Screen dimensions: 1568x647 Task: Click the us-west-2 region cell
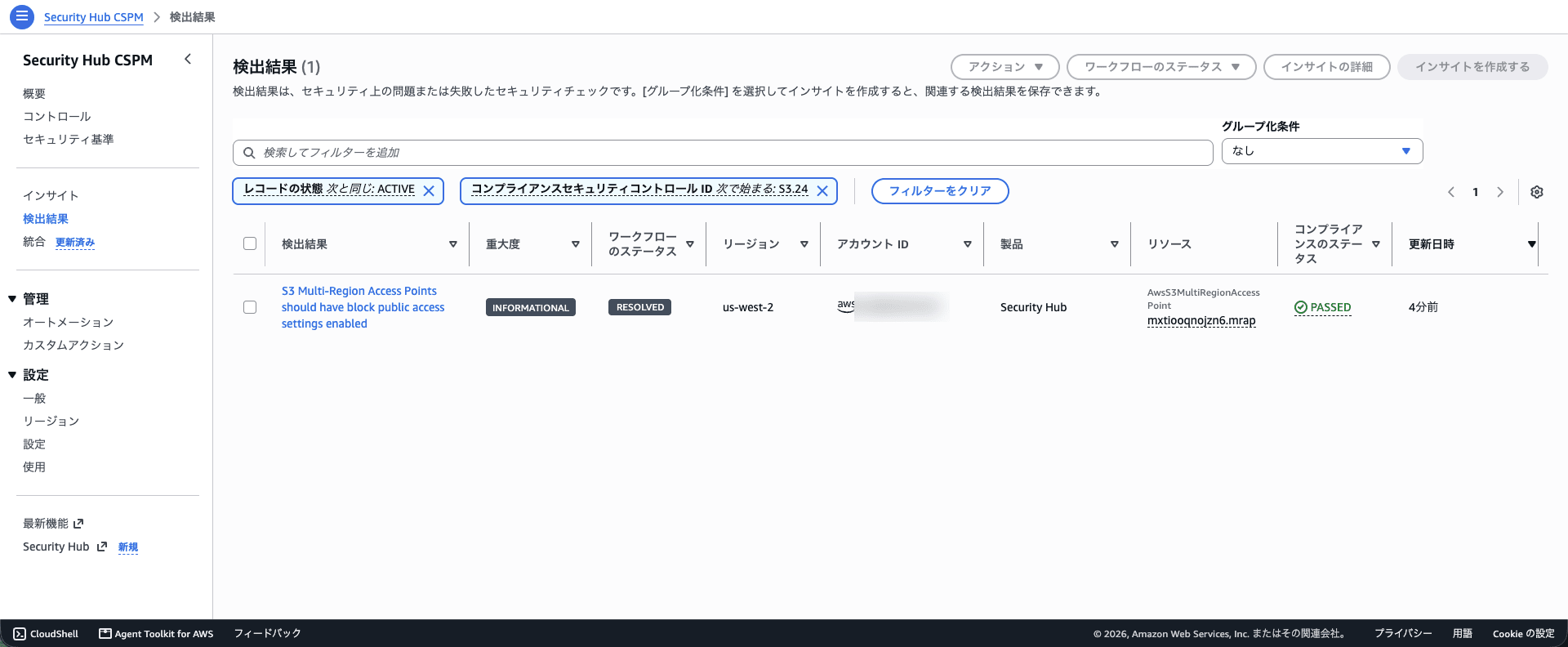click(748, 307)
